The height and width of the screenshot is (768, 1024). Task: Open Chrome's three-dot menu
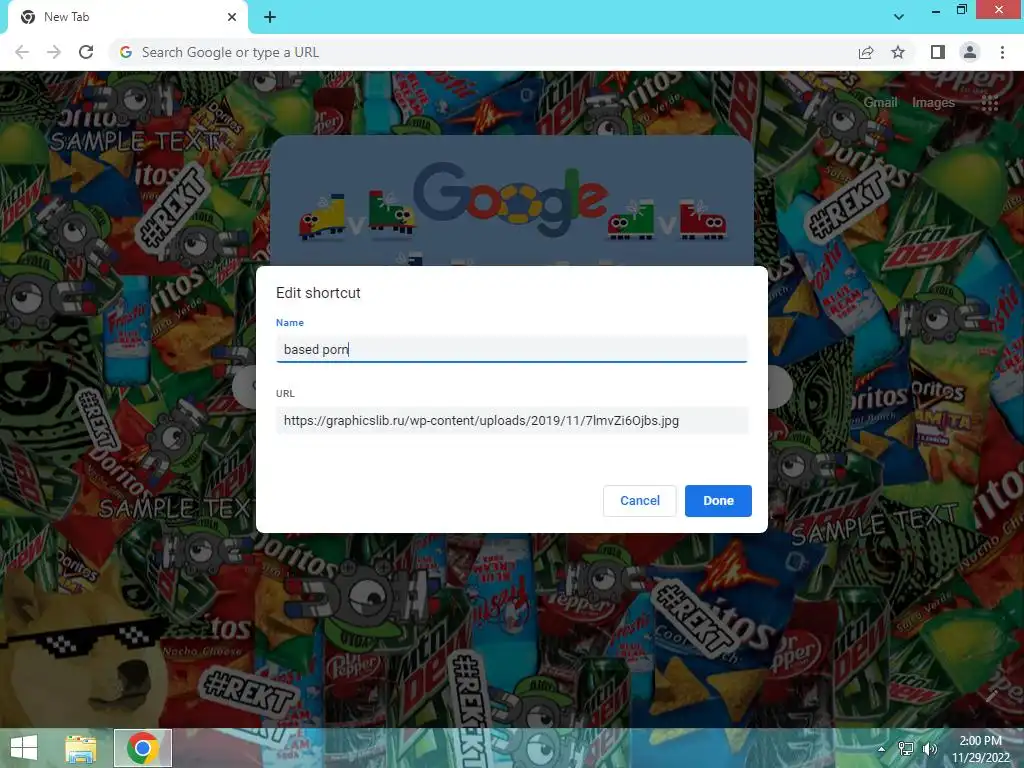(x=1002, y=52)
